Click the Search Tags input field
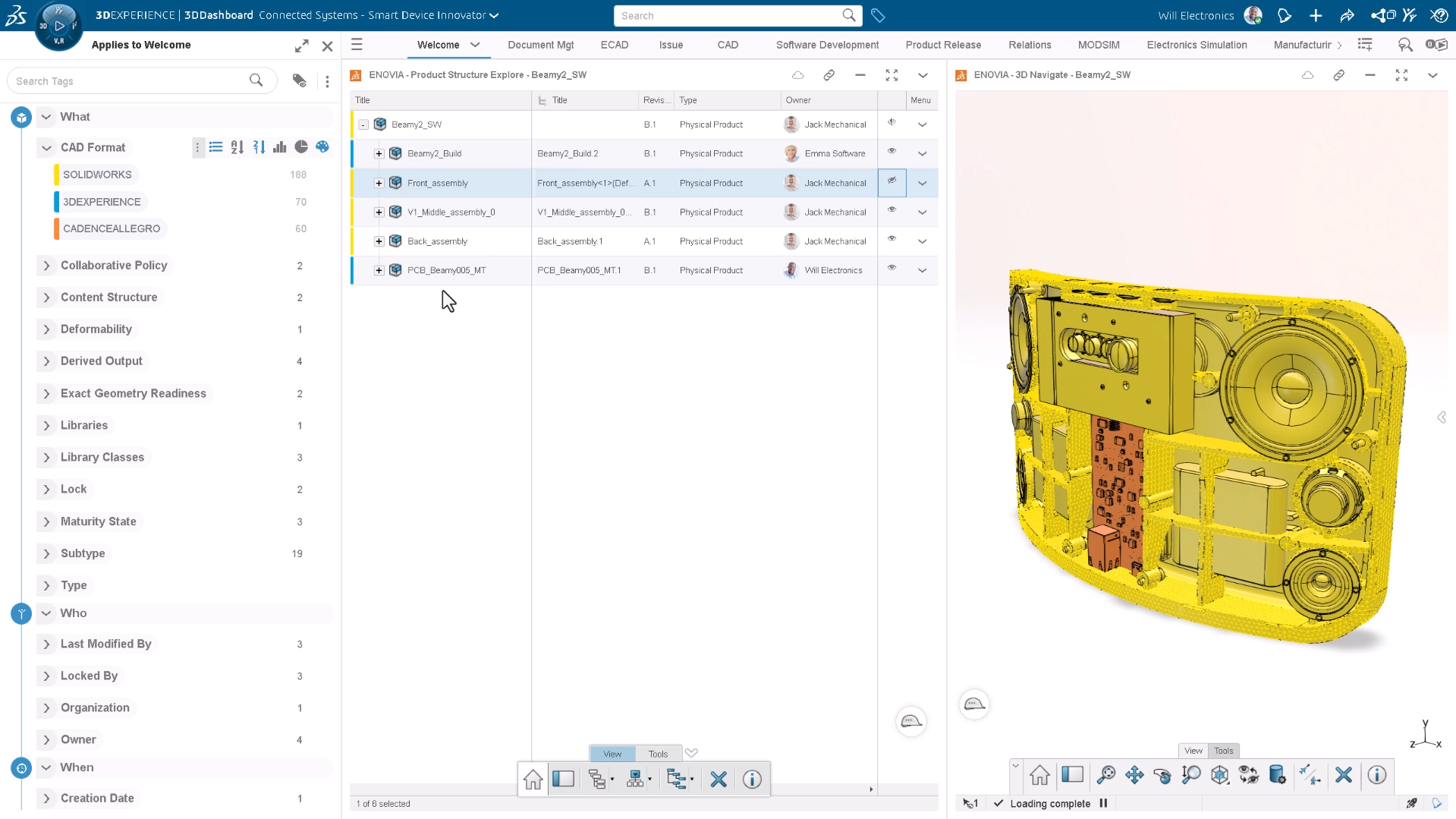 point(129,81)
